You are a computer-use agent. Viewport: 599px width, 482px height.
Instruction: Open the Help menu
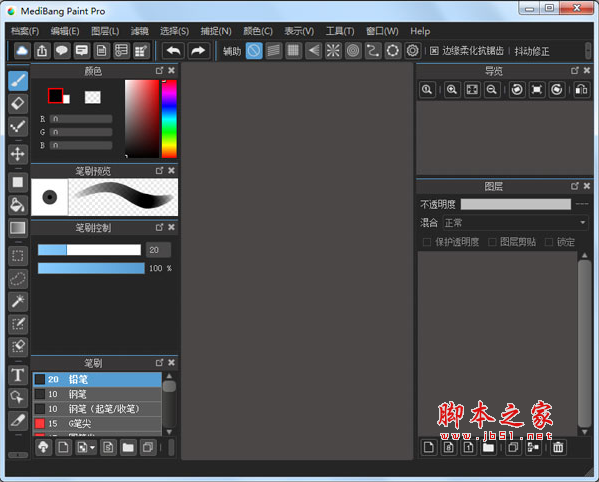pos(420,31)
